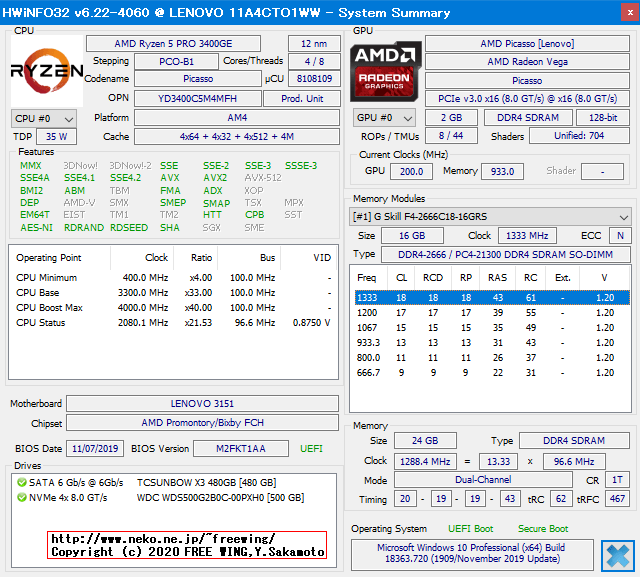Open the GPU #0 selector dropdown
This screenshot has height=577, width=640.
point(384,118)
